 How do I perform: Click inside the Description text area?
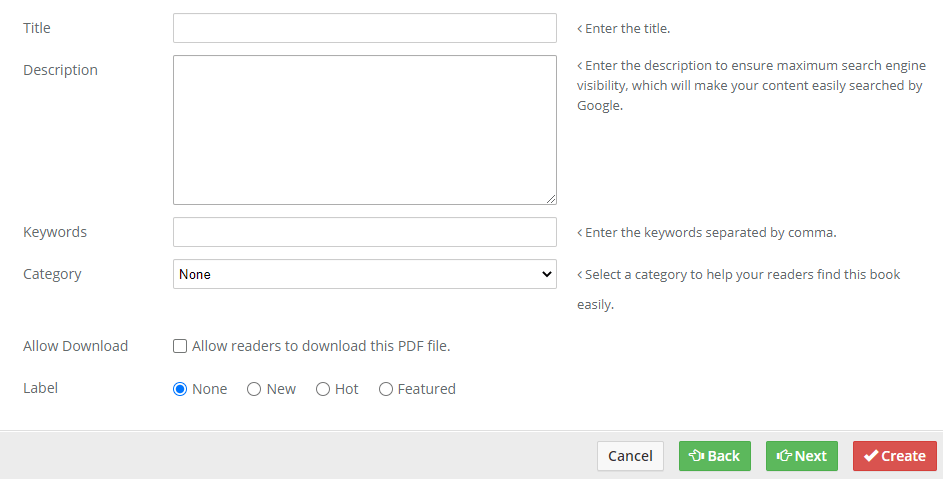click(364, 130)
